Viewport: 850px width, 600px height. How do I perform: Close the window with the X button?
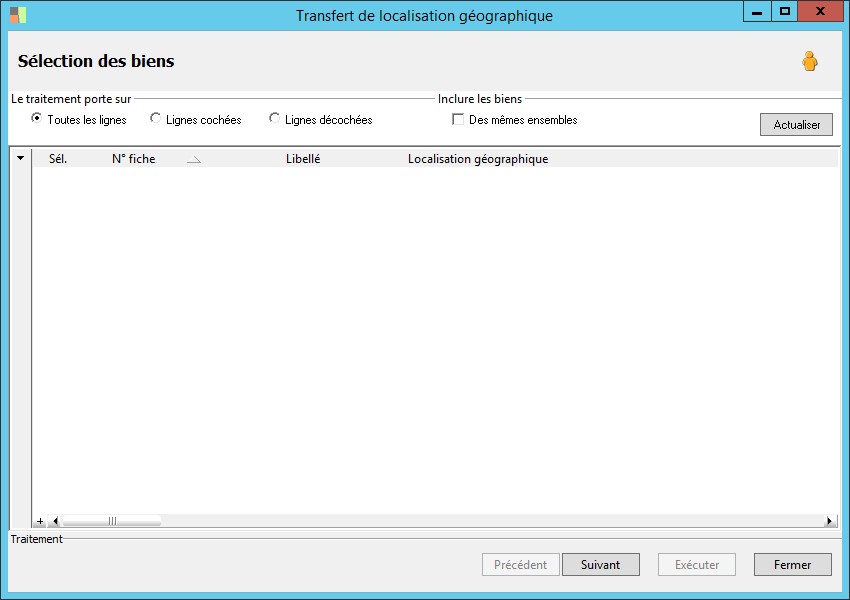click(x=820, y=11)
